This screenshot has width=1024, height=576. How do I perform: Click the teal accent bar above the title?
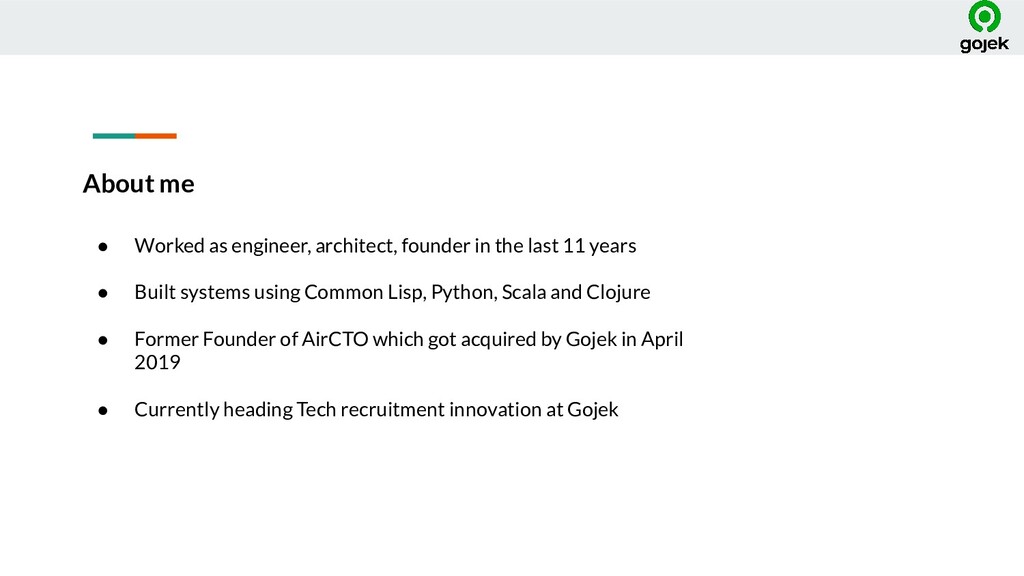pyautogui.click(x=114, y=136)
